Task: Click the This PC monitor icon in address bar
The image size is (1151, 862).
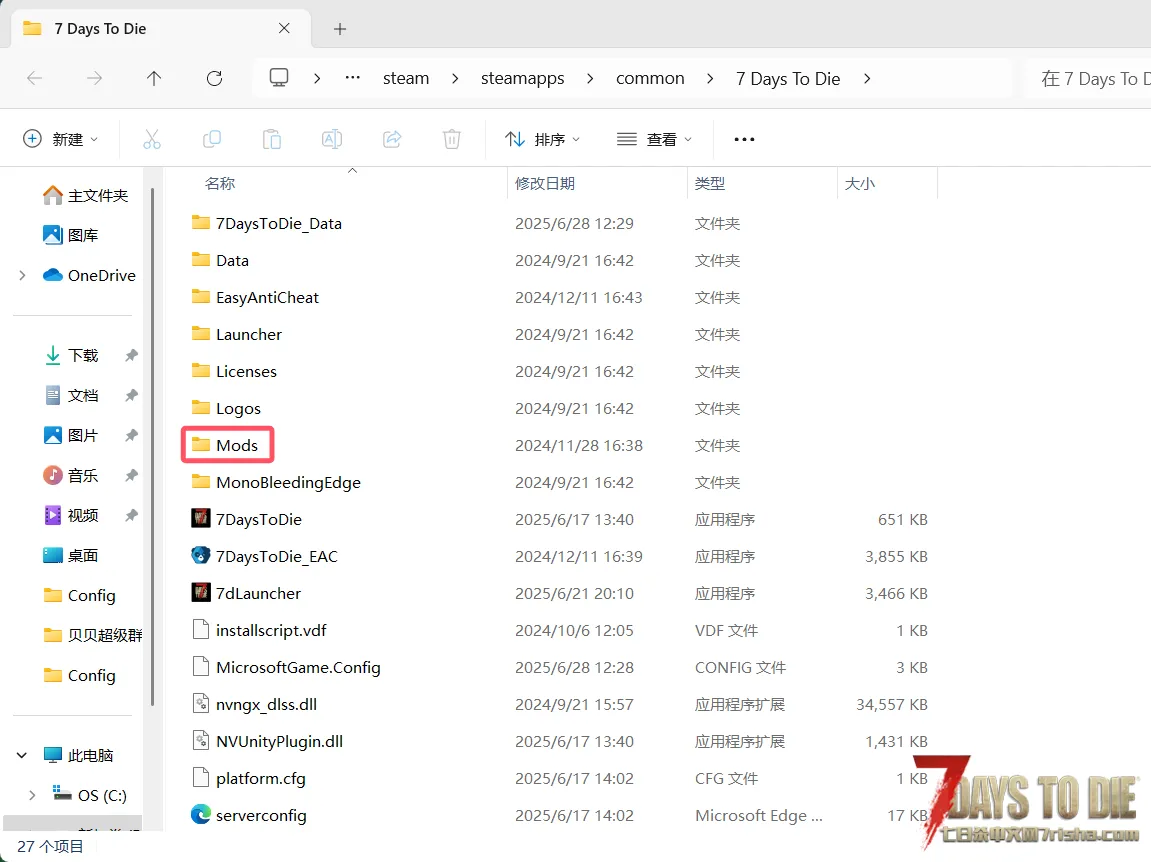Action: [x=279, y=78]
